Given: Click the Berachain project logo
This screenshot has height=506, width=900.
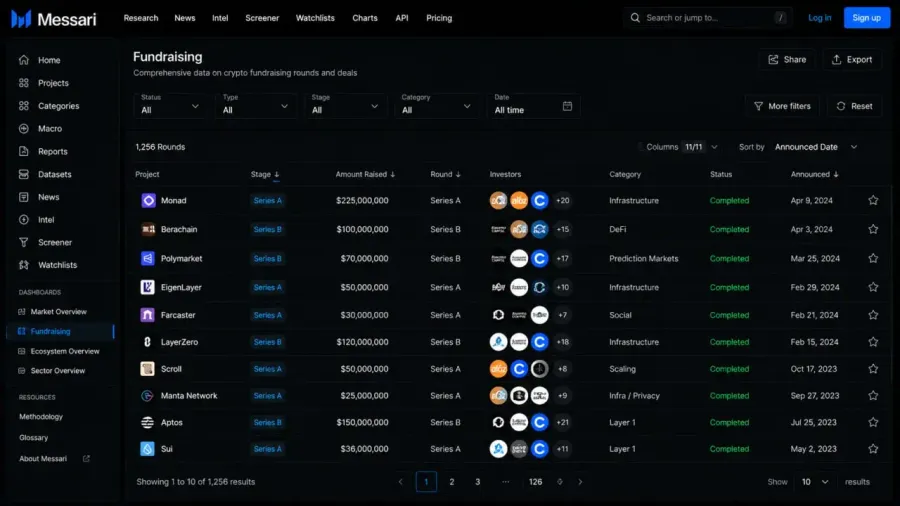Looking at the screenshot, I should pyautogui.click(x=148, y=229).
